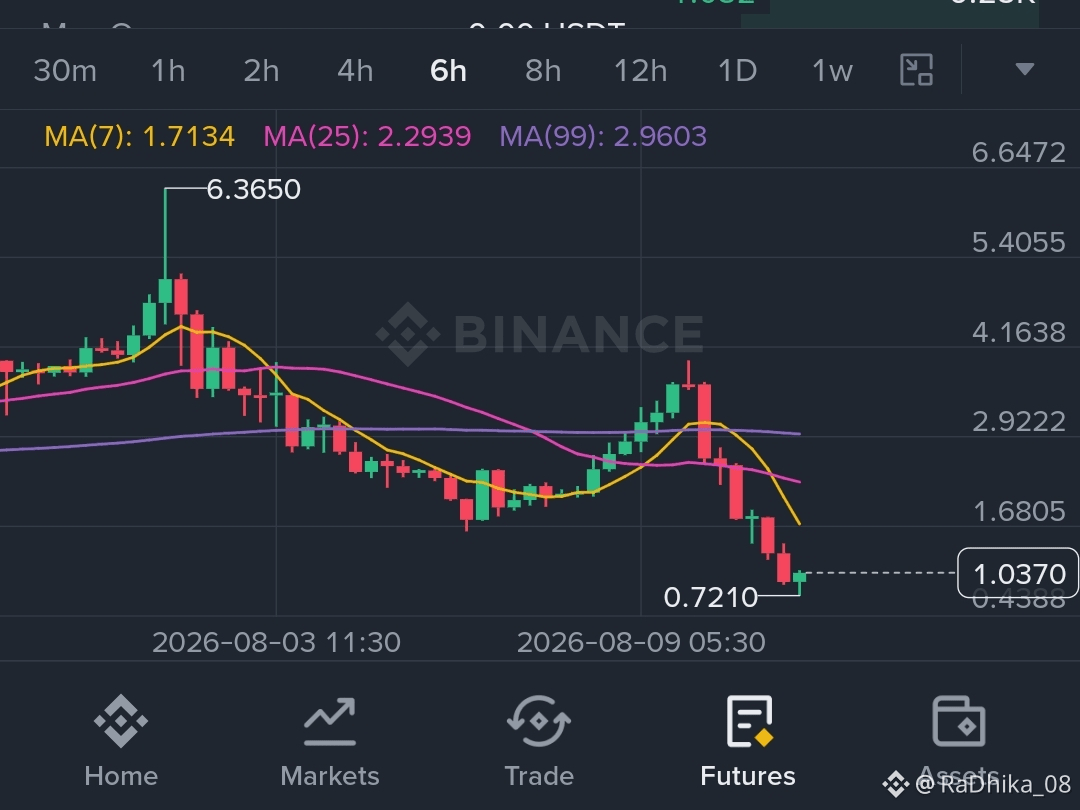
Task: Select the 6h timeframe
Action: click(x=448, y=70)
